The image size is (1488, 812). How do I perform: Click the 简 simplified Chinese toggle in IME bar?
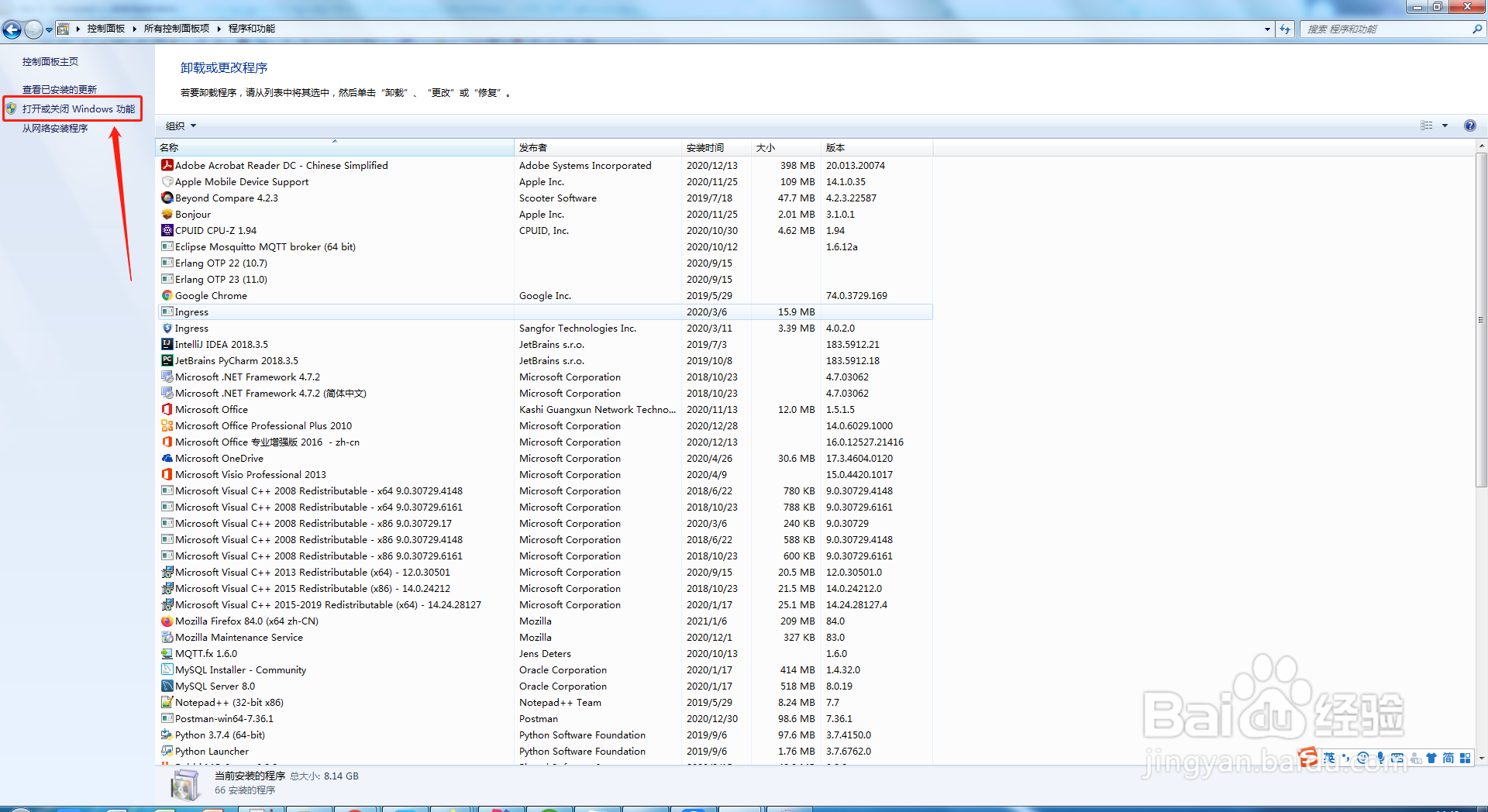pos(1448,758)
